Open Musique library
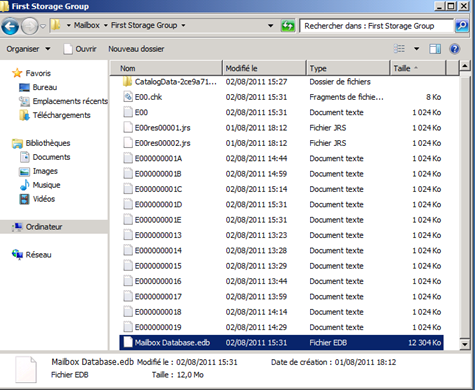The height and width of the screenshot is (390, 475). 46,185
